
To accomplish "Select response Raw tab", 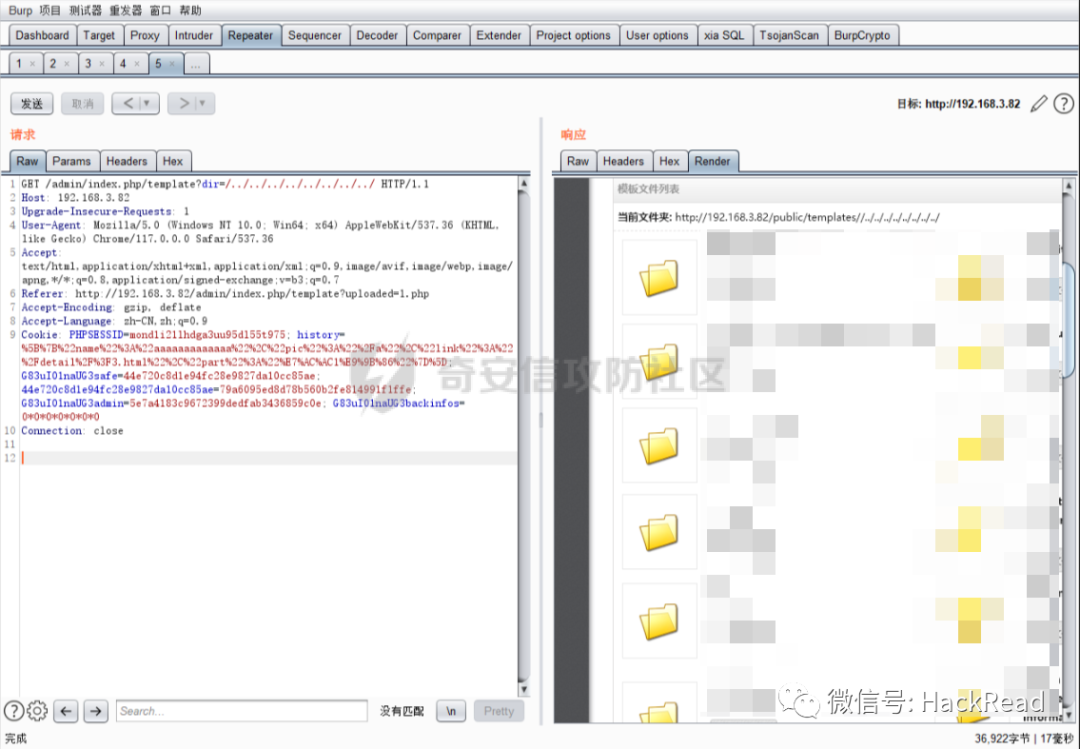I will point(578,161).
